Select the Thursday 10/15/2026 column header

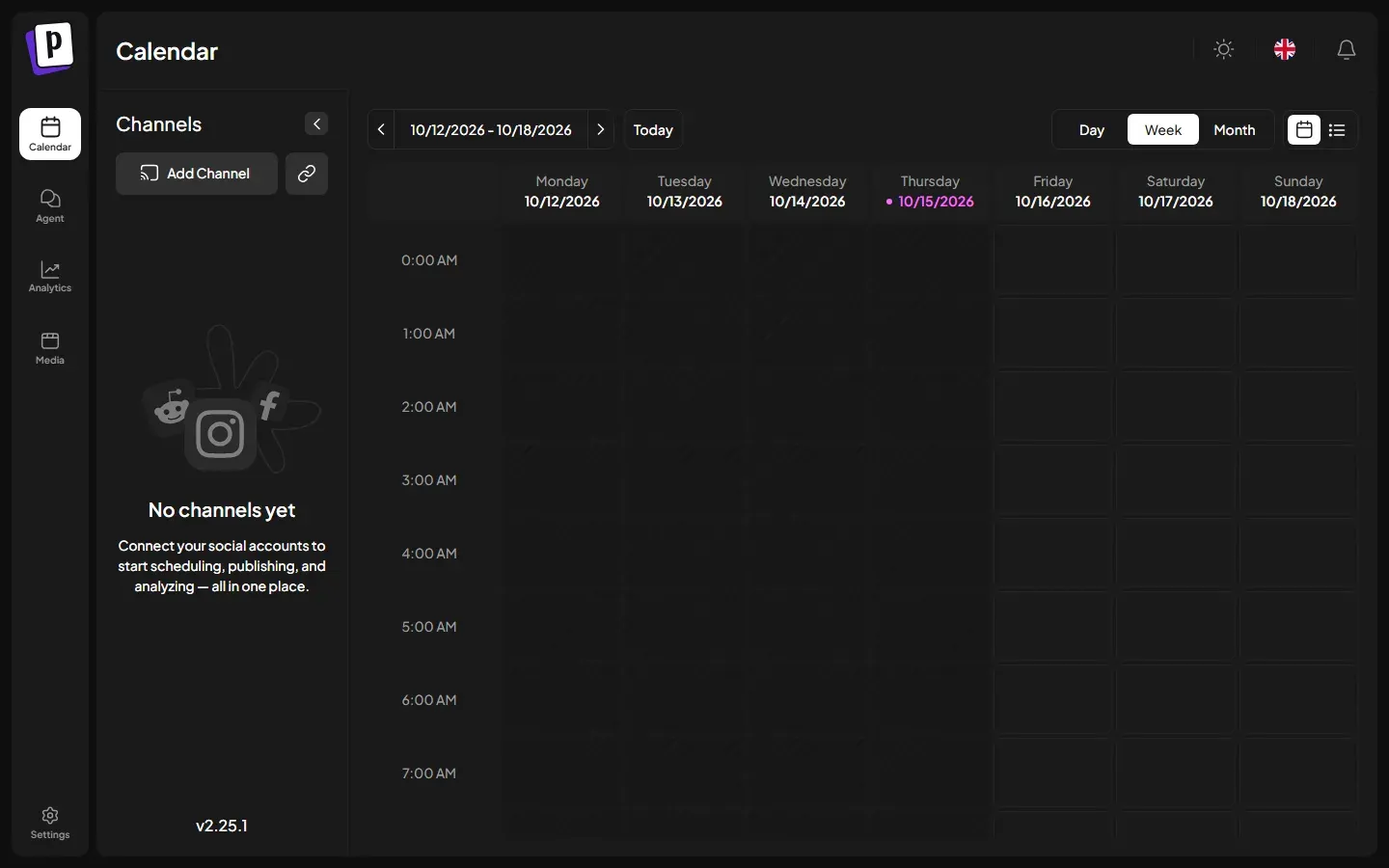930,191
